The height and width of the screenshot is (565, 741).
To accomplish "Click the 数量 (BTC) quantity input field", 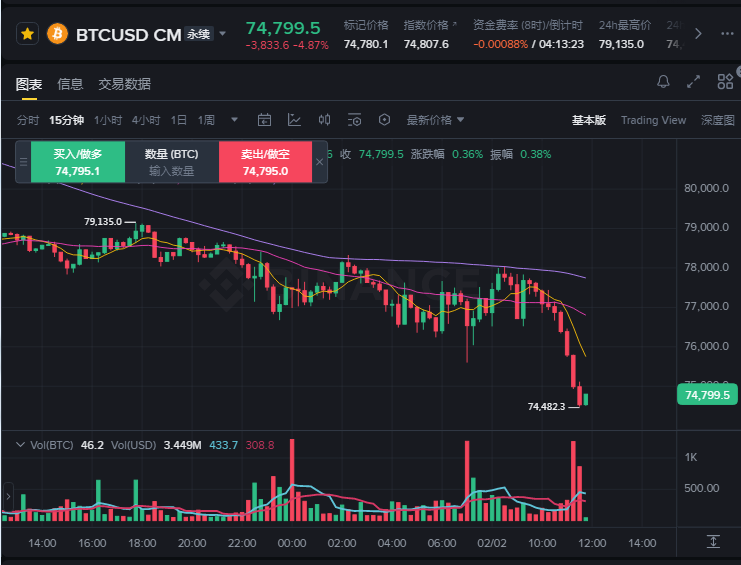I will tap(172, 162).
